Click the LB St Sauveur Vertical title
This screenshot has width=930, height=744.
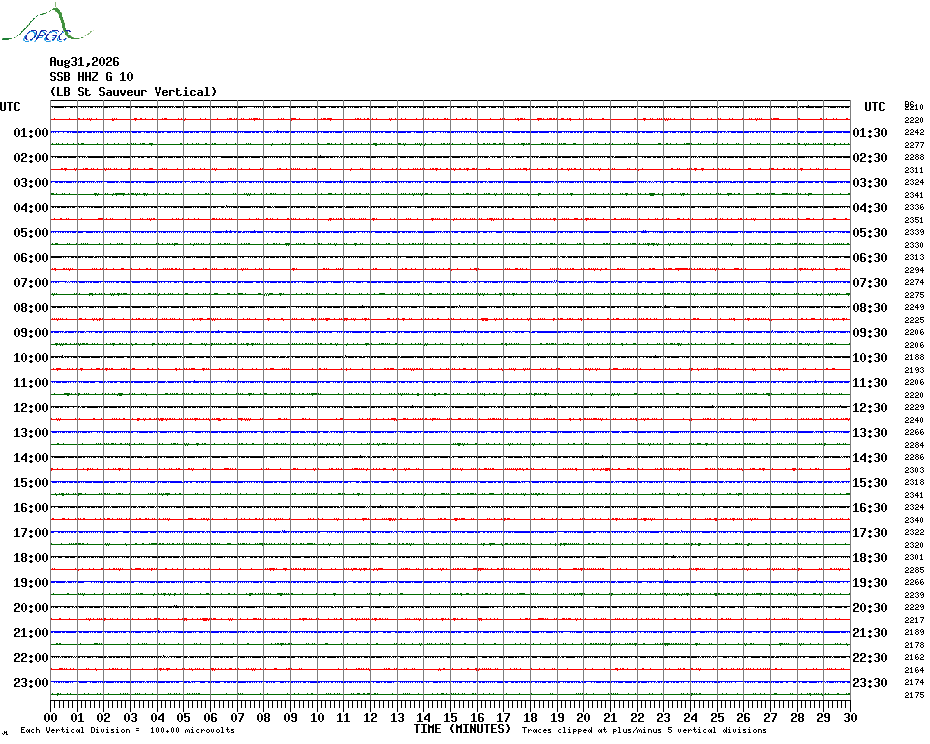(x=133, y=92)
